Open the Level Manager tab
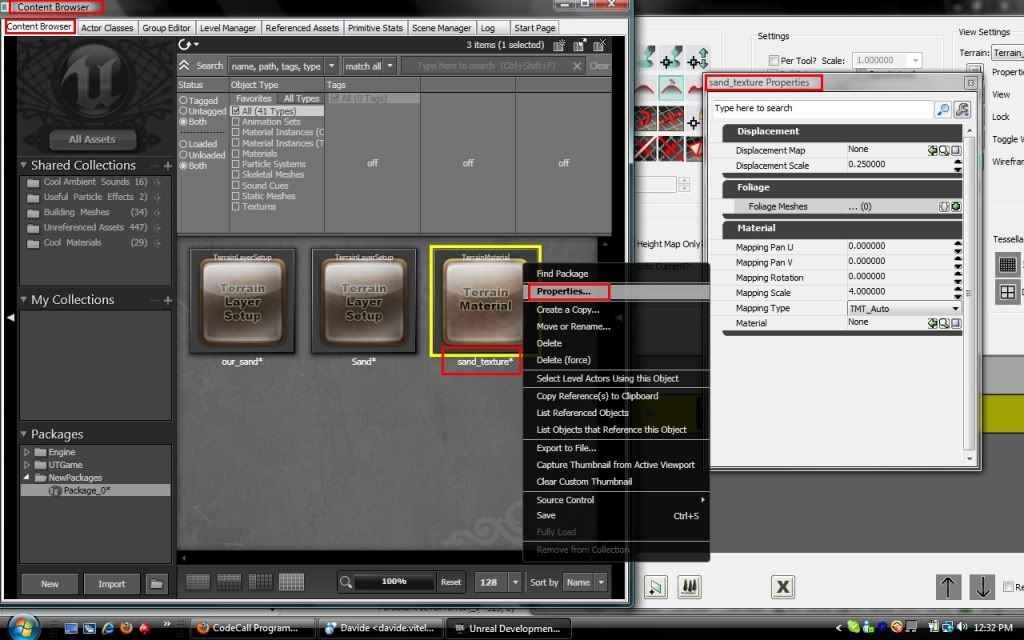The width and height of the screenshot is (1024, 640). (x=227, y=28)
